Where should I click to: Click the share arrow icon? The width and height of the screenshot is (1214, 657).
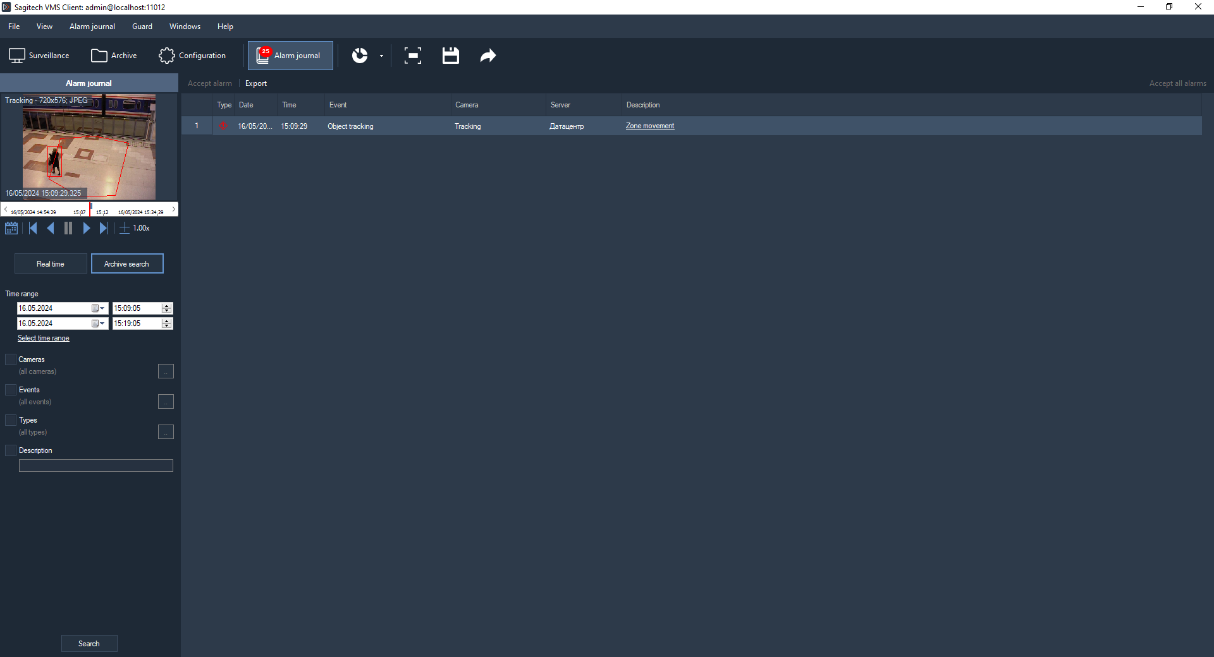[488, 56]
